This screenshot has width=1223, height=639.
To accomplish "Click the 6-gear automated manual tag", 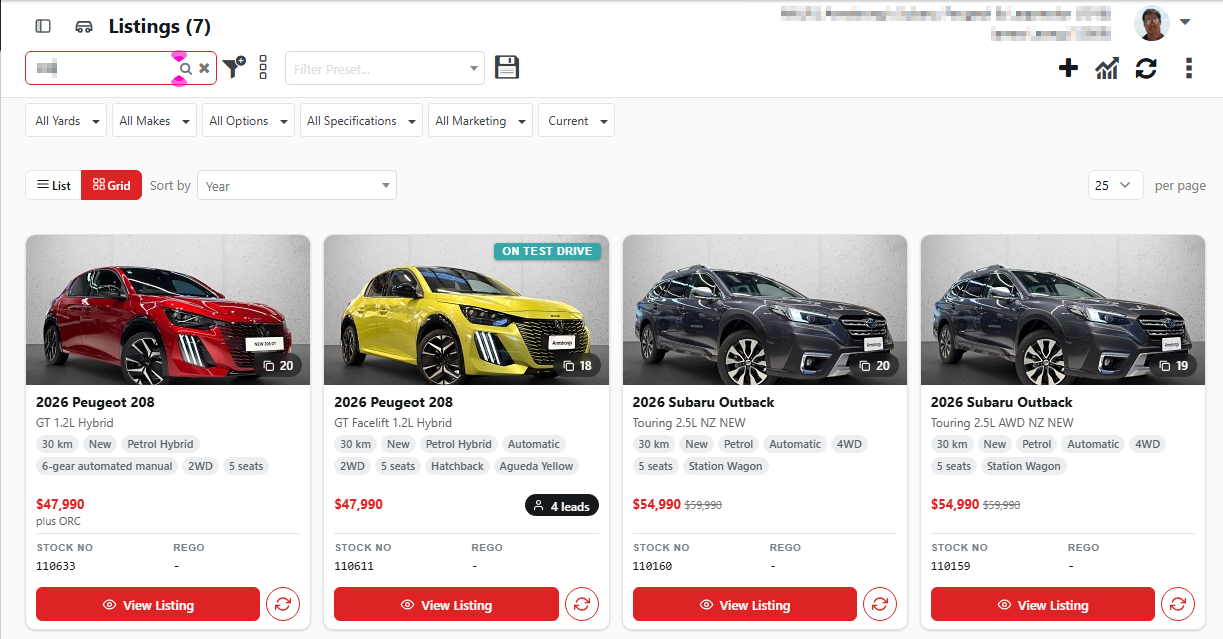I will click(107, 466).
